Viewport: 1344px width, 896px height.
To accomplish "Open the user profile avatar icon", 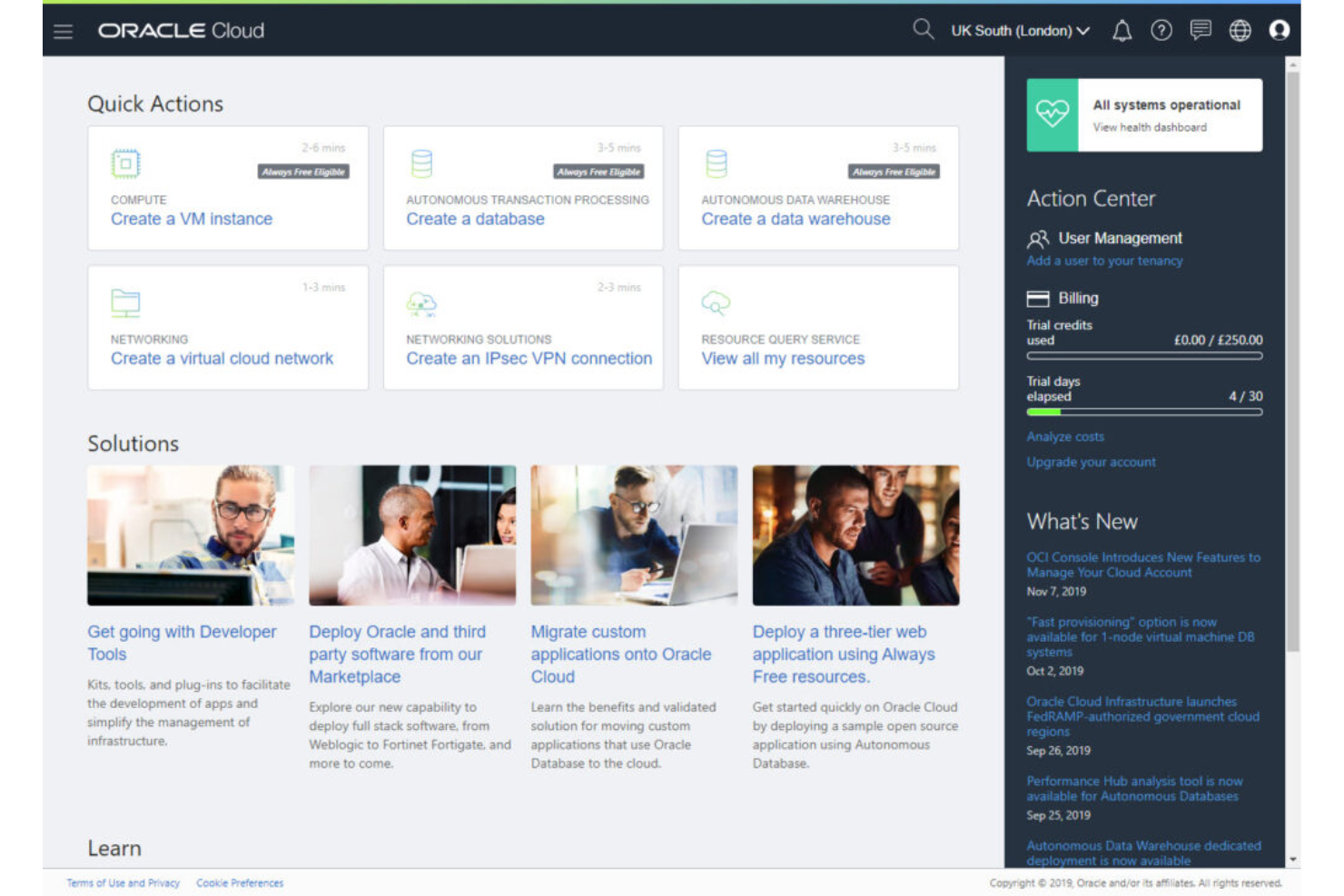I will click(1280, 30).
